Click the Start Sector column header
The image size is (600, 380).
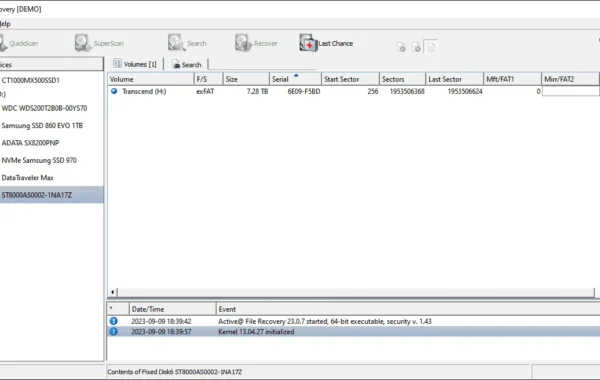coord(350,79)
